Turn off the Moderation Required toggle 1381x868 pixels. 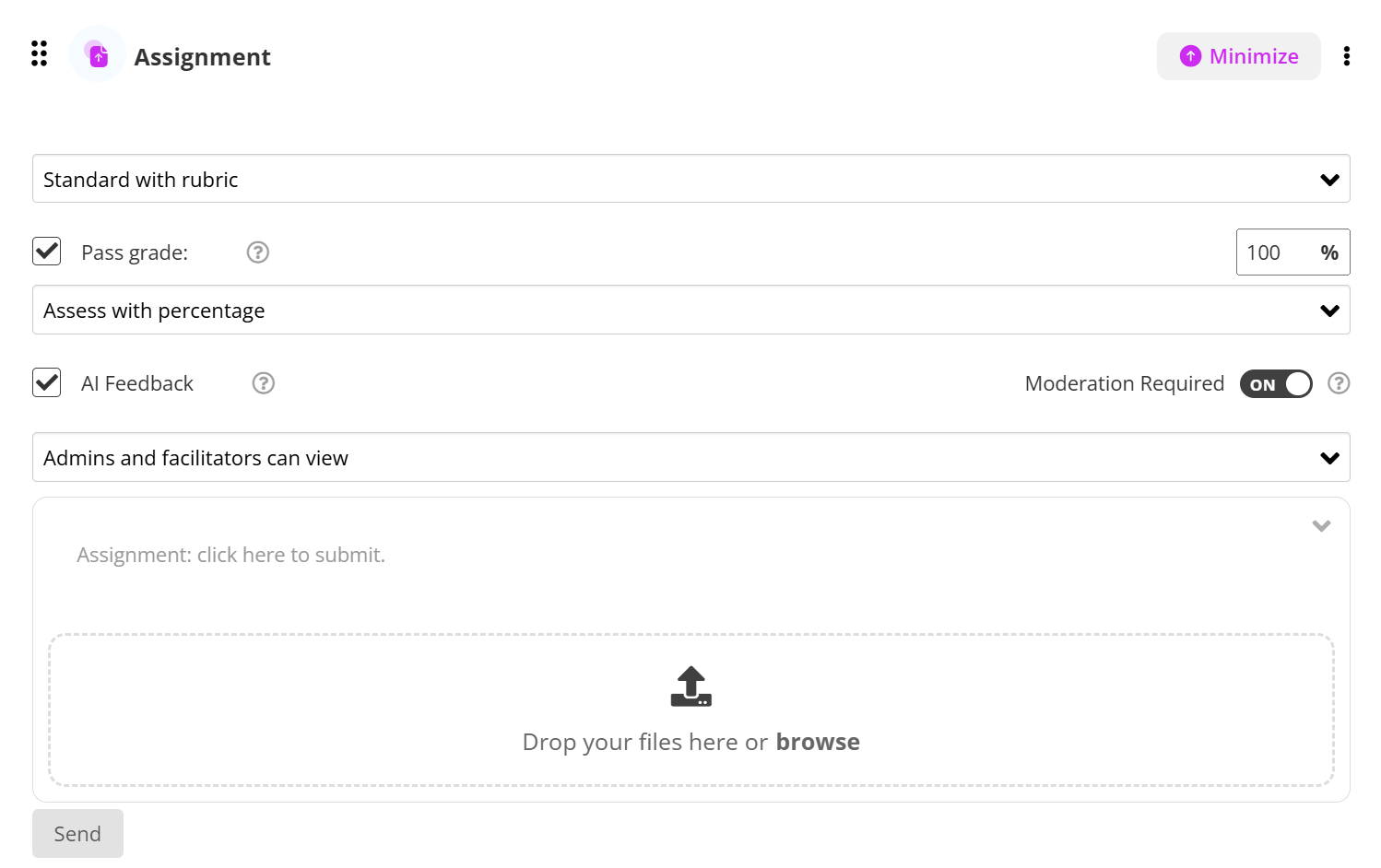[1275, 384]
